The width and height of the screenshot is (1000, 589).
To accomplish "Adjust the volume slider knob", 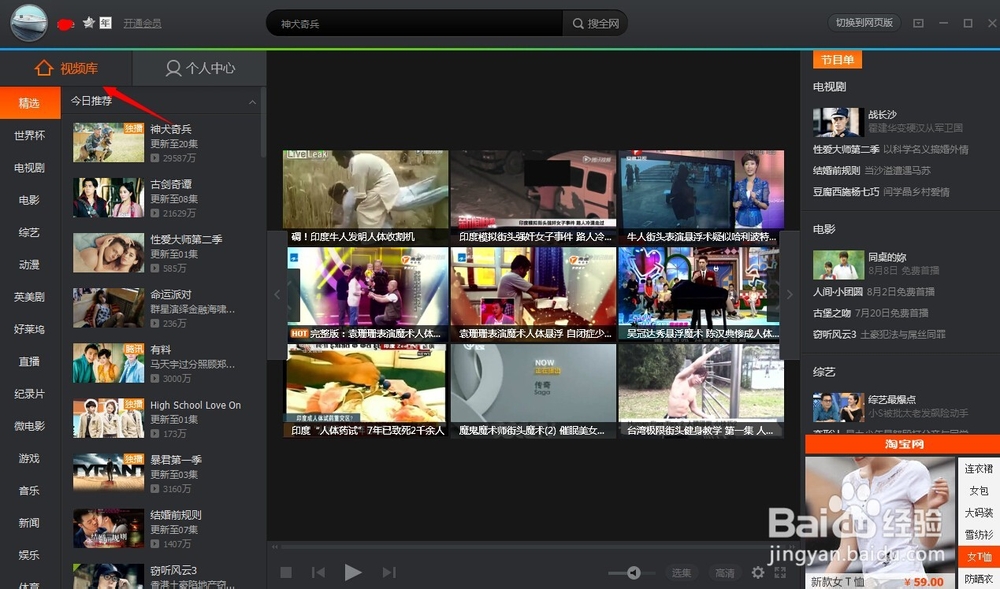I will pos(633,572).
